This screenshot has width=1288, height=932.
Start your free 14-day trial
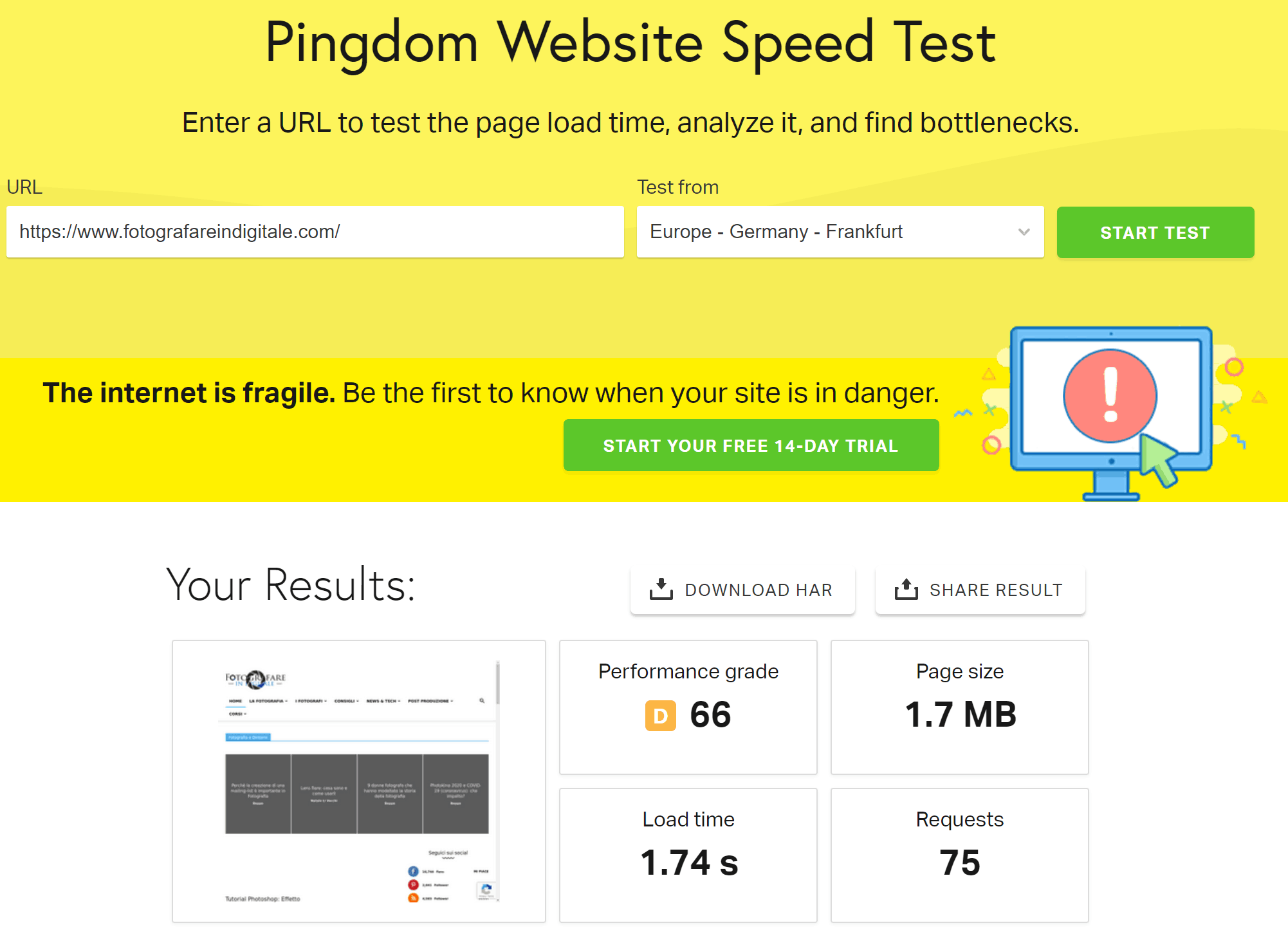(x=751, y=445)
